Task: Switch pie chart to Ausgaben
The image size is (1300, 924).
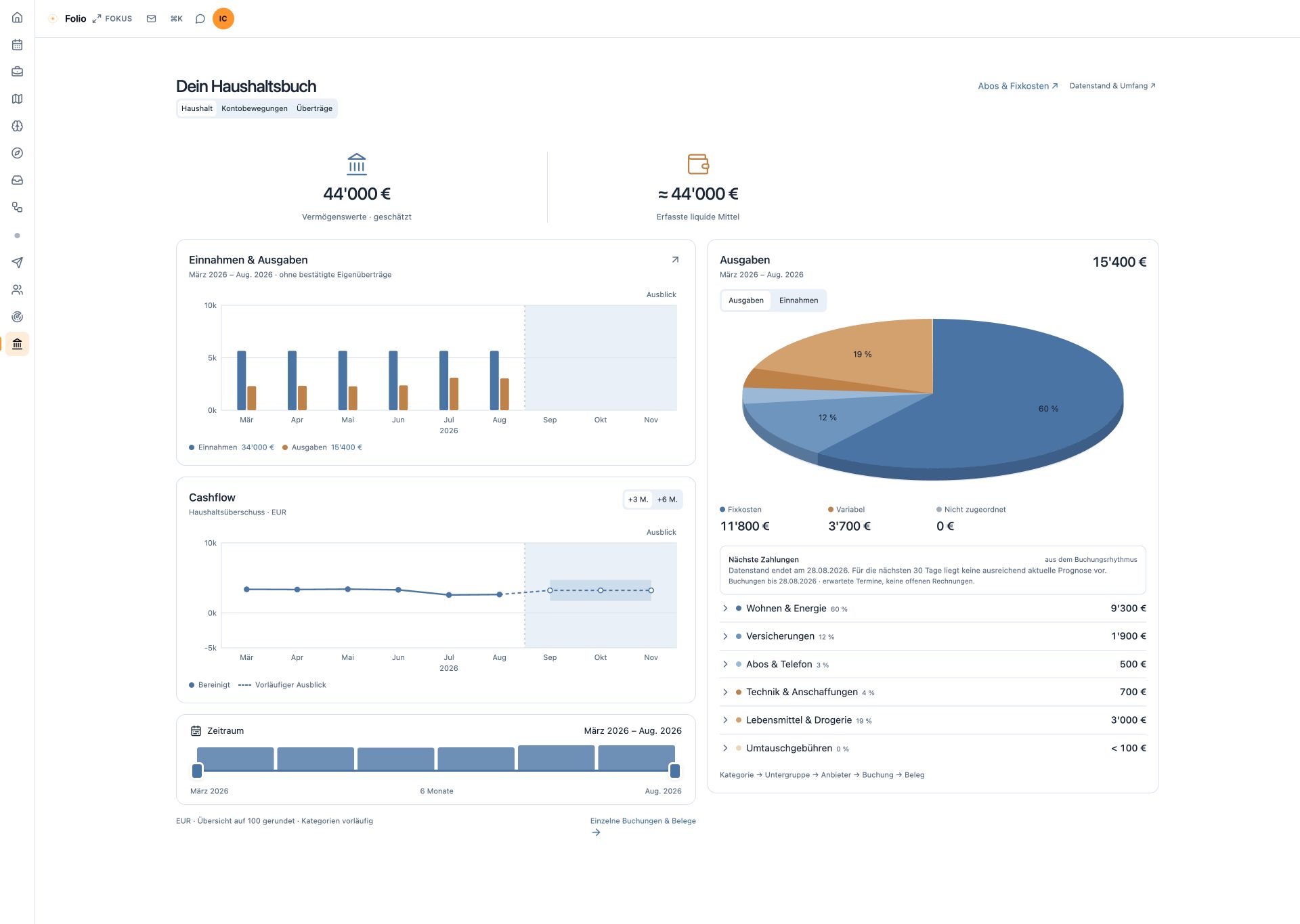Action: (746, 301)
